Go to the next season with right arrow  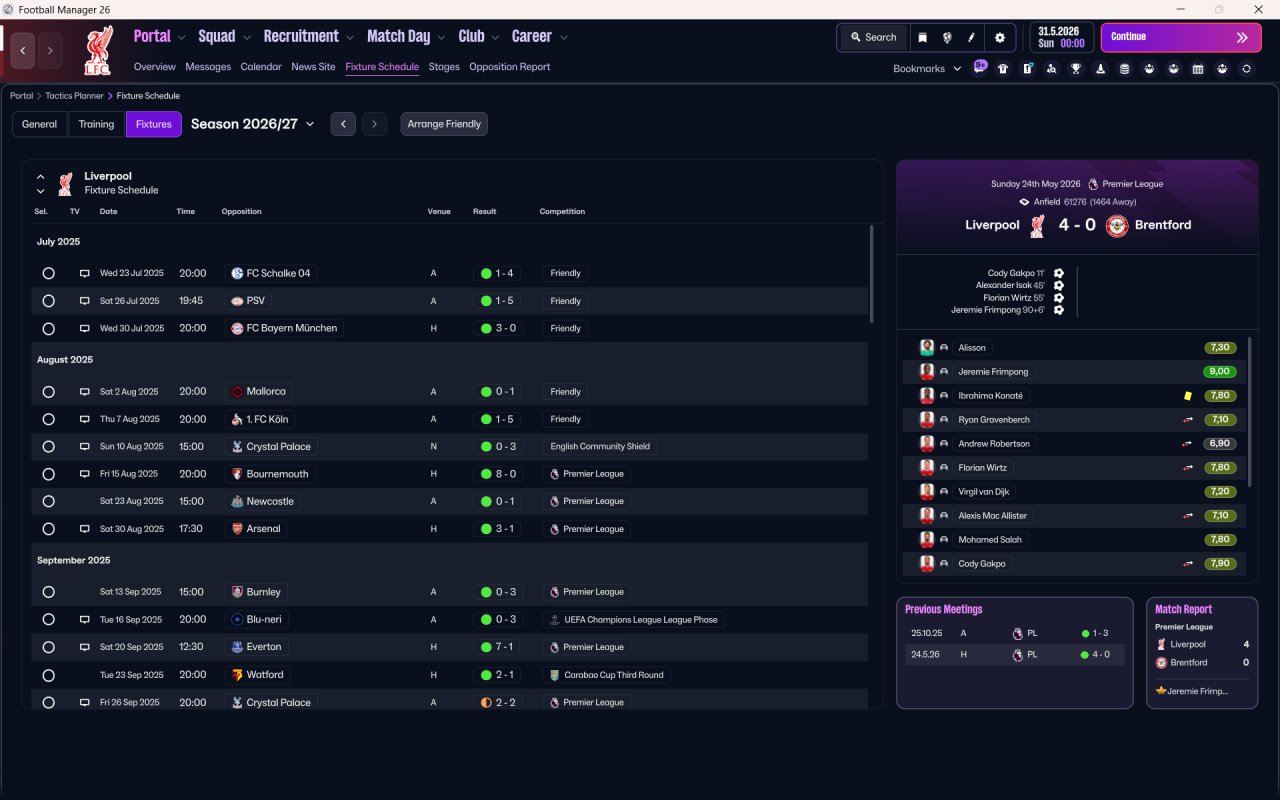coord(374,124)
